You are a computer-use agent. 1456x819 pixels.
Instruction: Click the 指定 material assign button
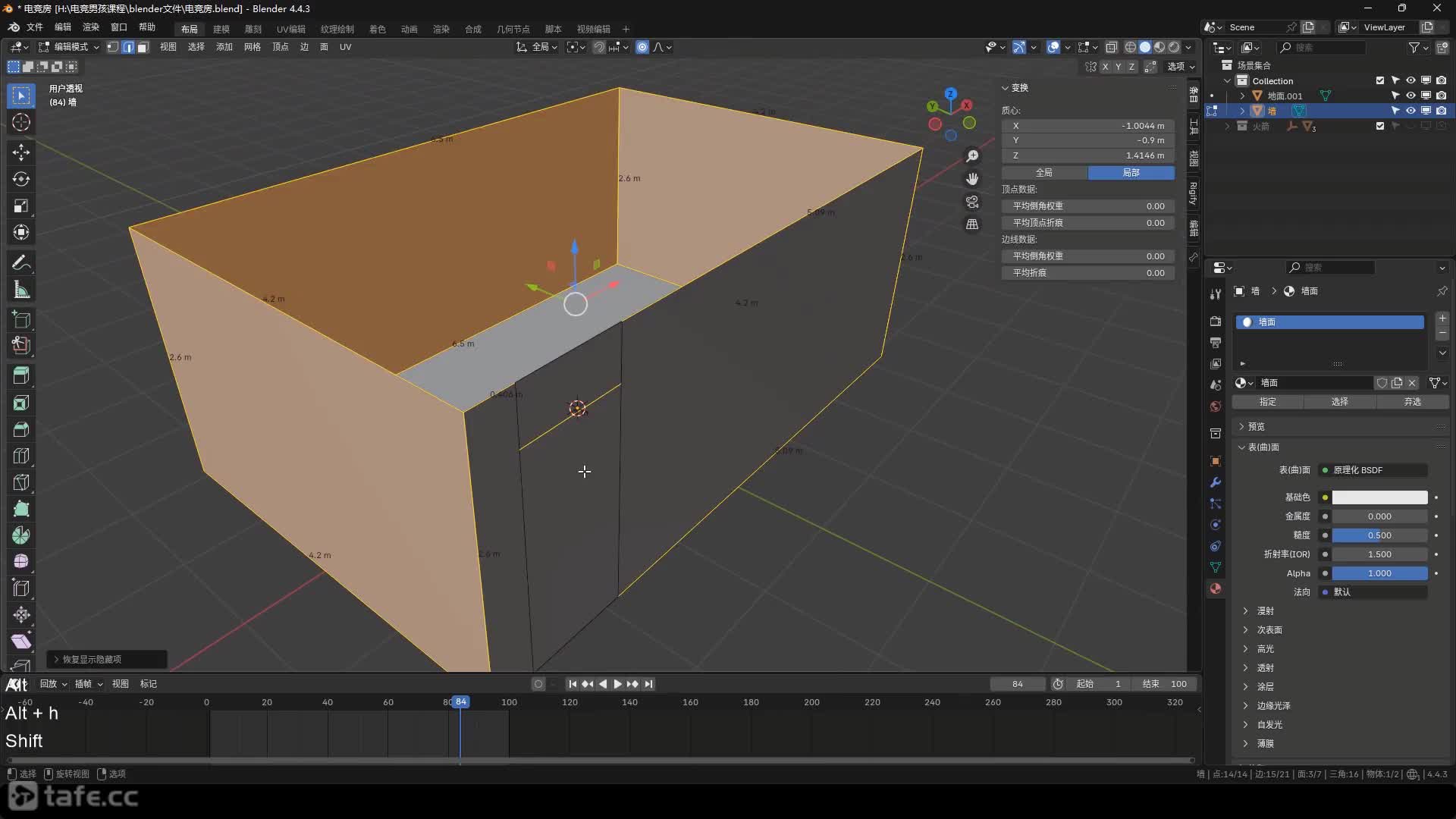pyautogui.click(x=1267, y=402)
